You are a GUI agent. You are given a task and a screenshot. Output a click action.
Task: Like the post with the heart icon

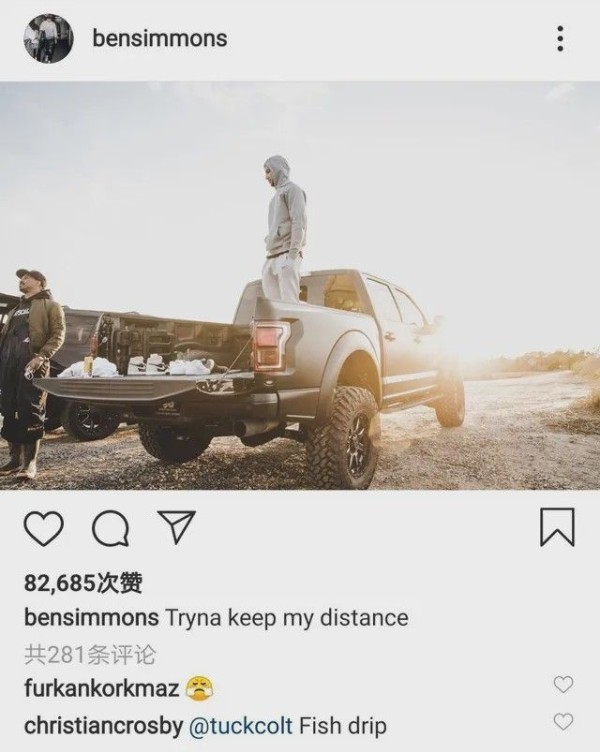pos(44,528)
